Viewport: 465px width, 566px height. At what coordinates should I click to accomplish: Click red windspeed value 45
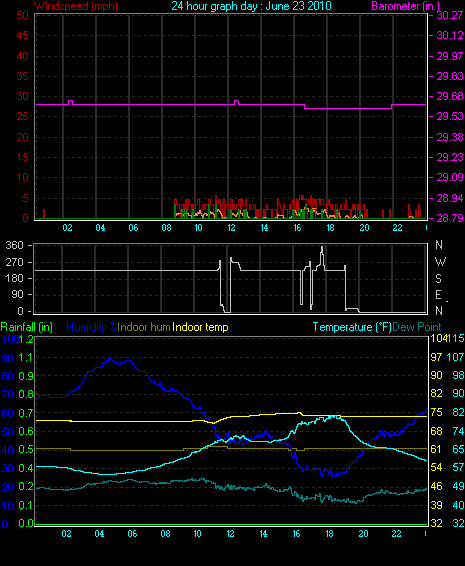(x=22, y=35)
